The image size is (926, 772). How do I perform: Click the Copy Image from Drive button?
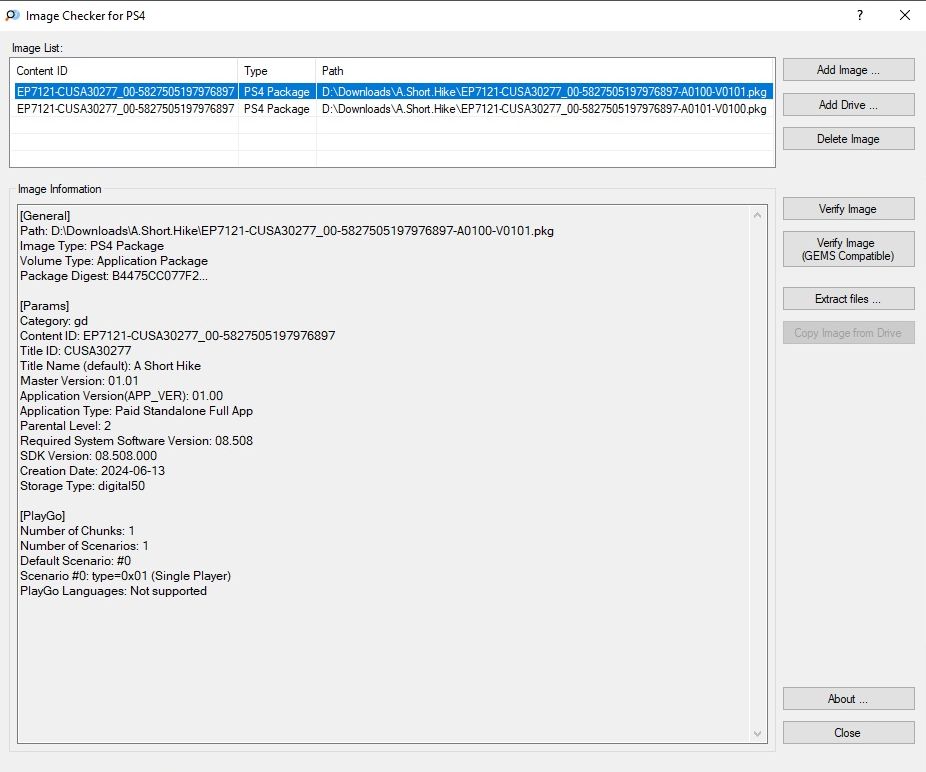pos(848,333)
